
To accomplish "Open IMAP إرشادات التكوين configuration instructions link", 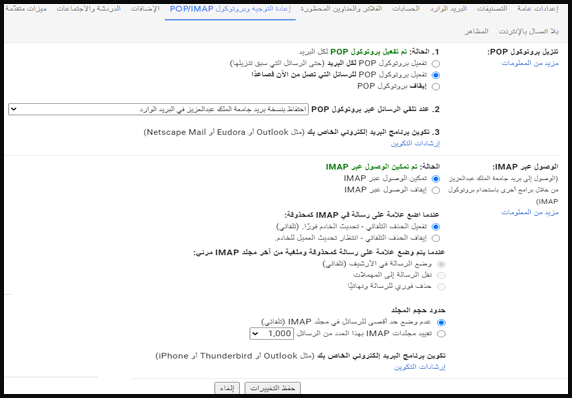I will pos(420,367).
